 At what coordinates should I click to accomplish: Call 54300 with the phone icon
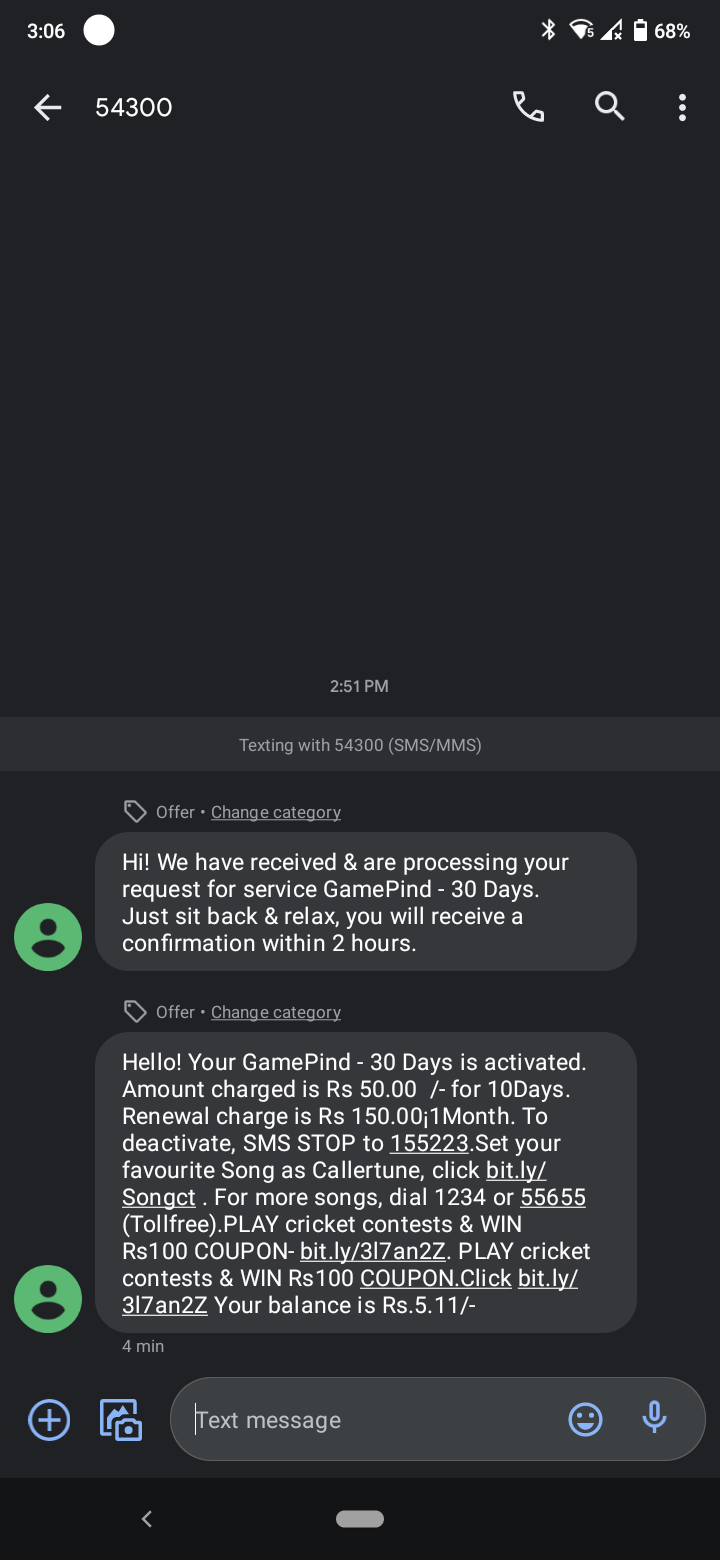pos(528,106)
